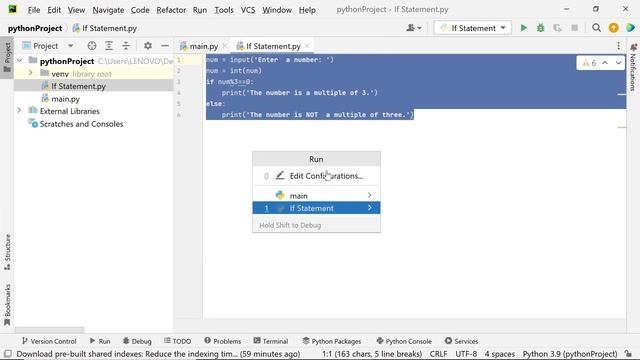
Task: Open IDE updates orange icon
Action: click(613, 28)
